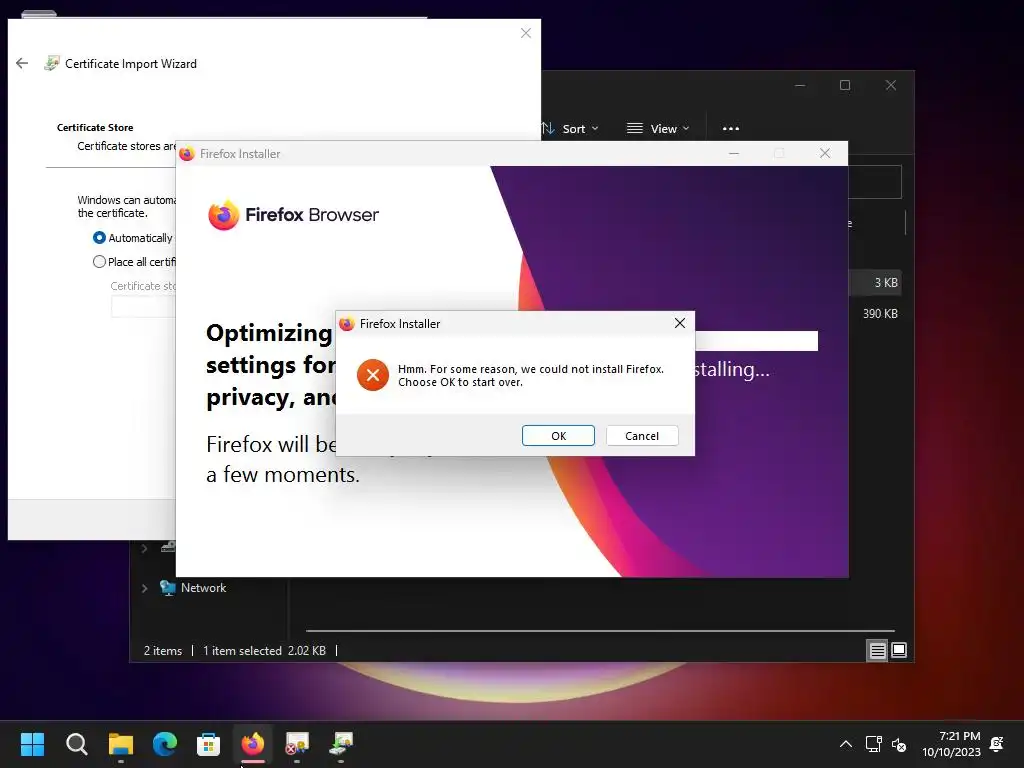Switch to large thumbnails view in the status bar
Viewport: 1024px width, 768px height.
(899, 650)
